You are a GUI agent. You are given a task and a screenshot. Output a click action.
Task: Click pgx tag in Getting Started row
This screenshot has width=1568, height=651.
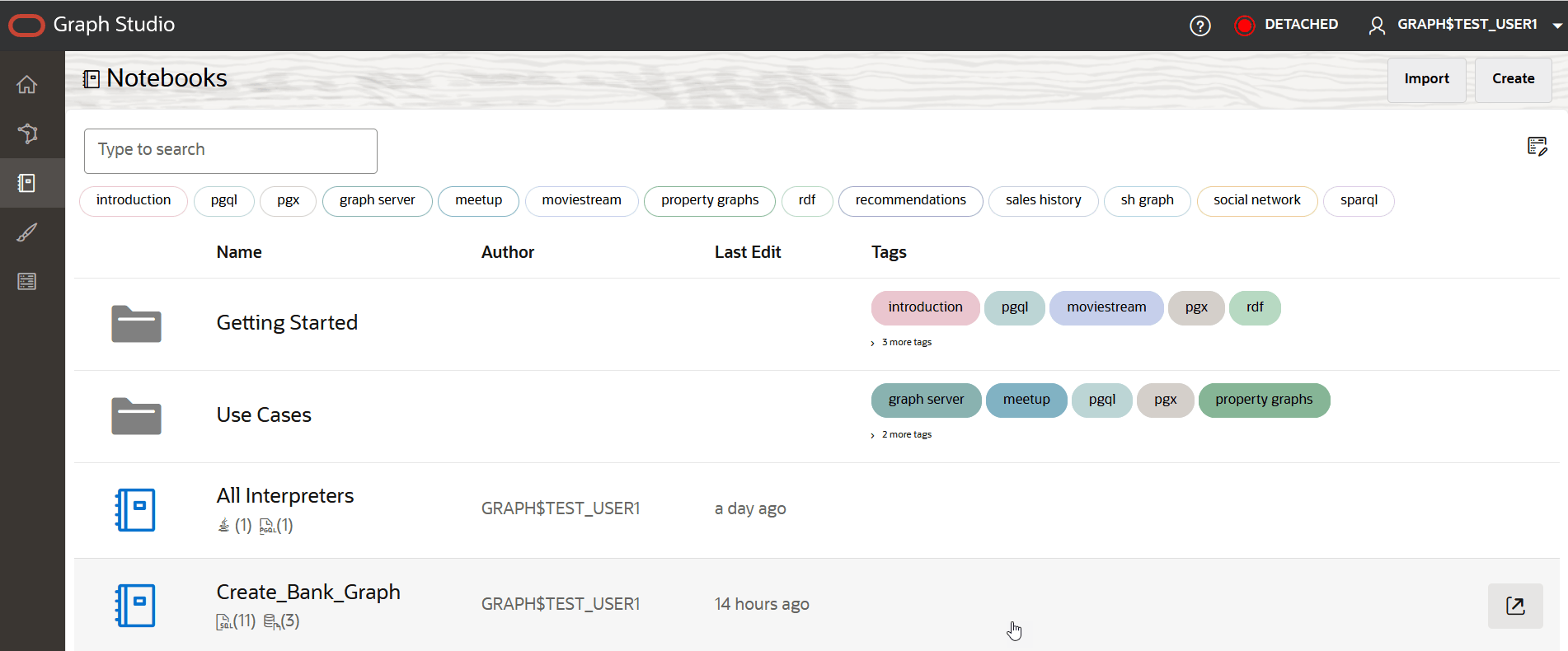pyautogui.click(x=1196, y=307)
